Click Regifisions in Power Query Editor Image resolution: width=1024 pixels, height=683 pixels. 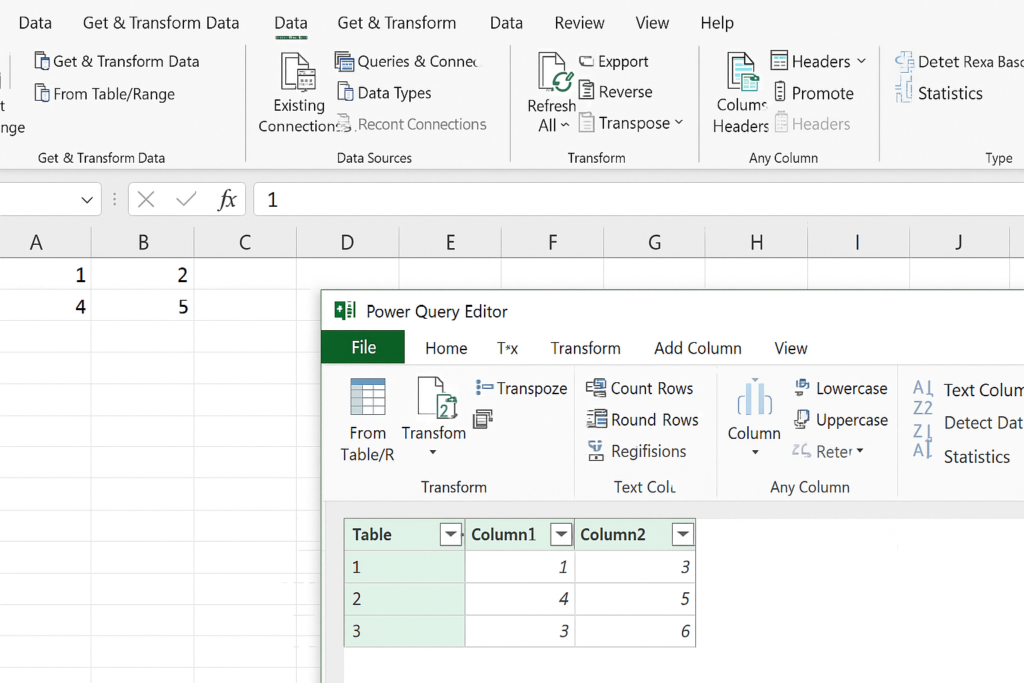click(x=637, y=451)
